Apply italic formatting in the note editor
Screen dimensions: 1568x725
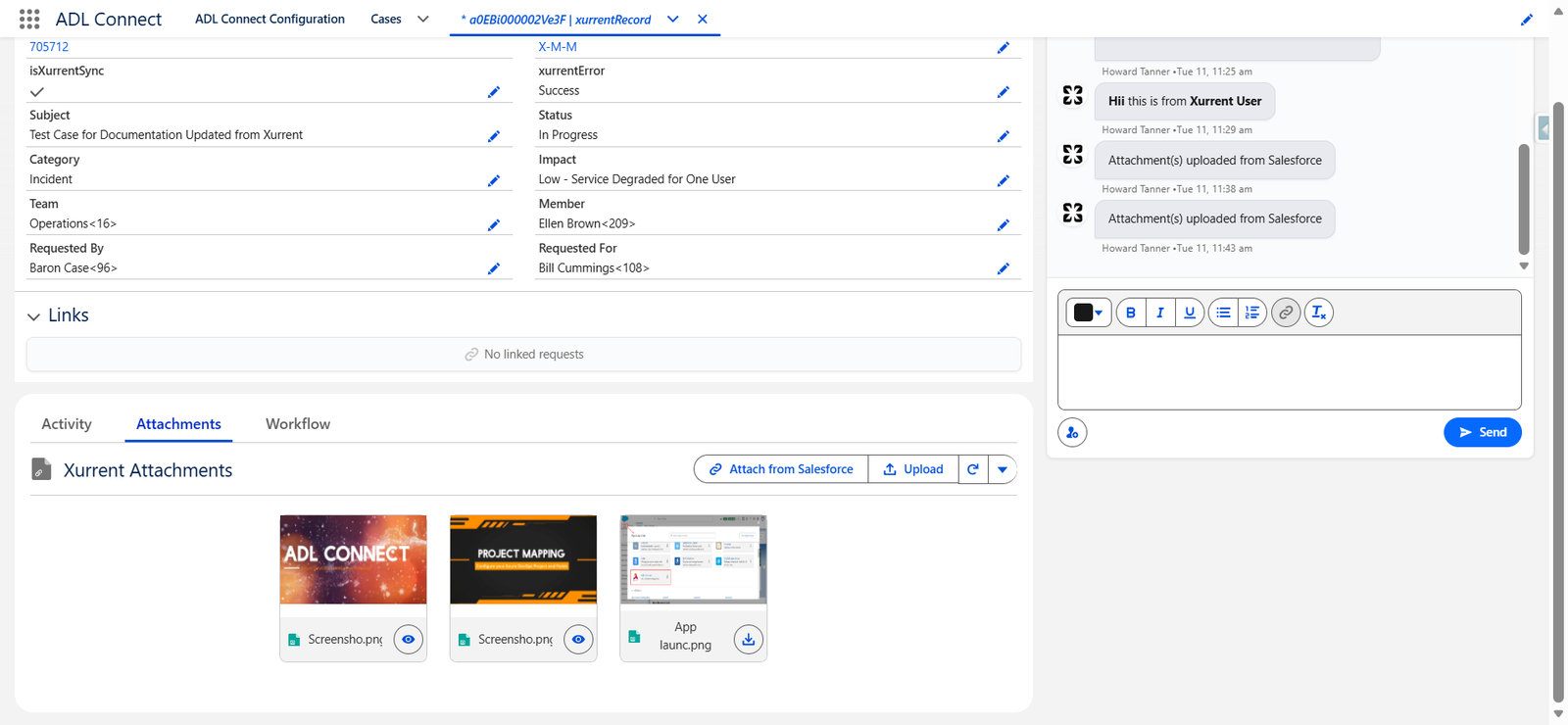click(1160, 313)
